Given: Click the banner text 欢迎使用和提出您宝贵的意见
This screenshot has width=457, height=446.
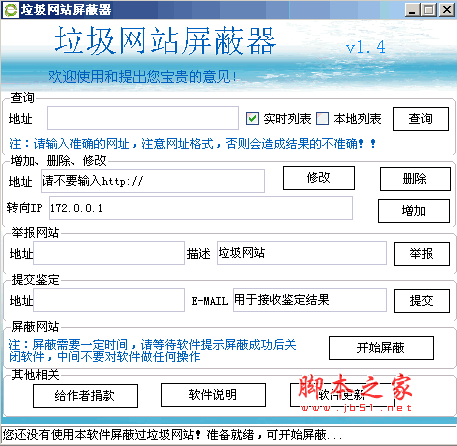Looking at the screenshot, I should [x=142, y=77].
